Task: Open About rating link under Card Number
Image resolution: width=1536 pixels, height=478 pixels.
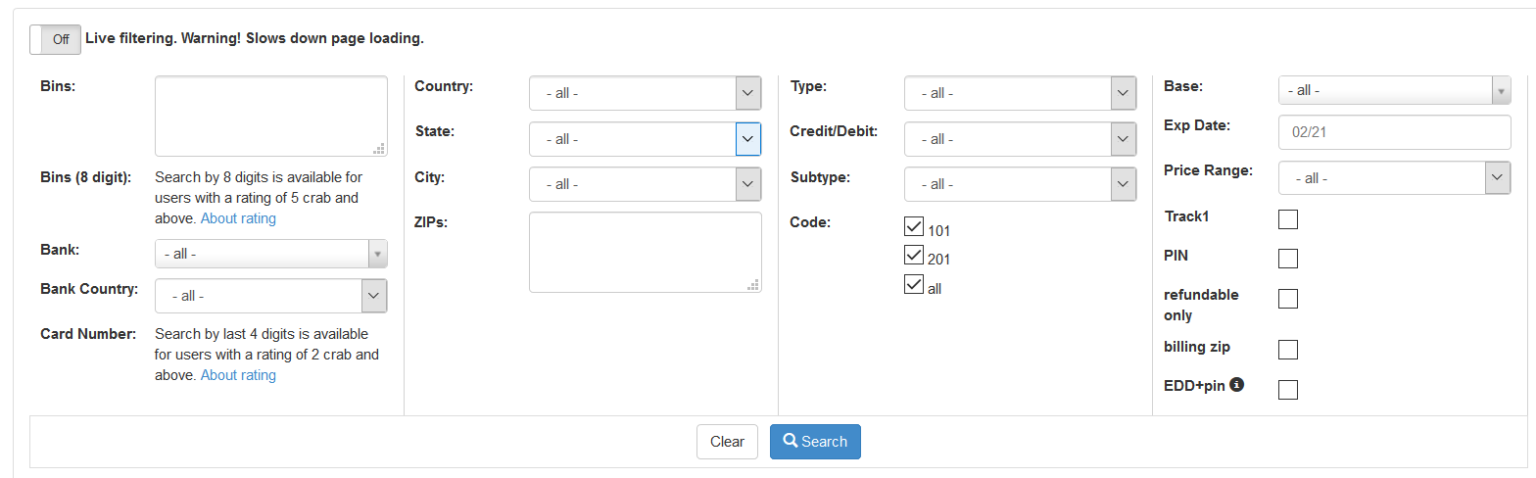Action: (x=238, y=375)
